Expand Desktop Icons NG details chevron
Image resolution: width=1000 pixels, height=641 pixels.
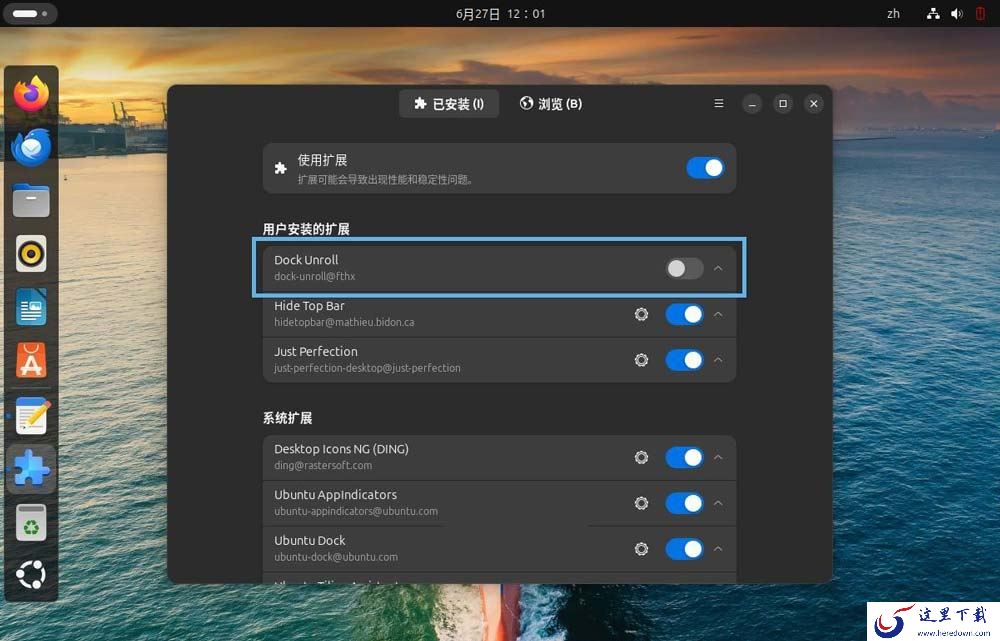tap(718, 457)
